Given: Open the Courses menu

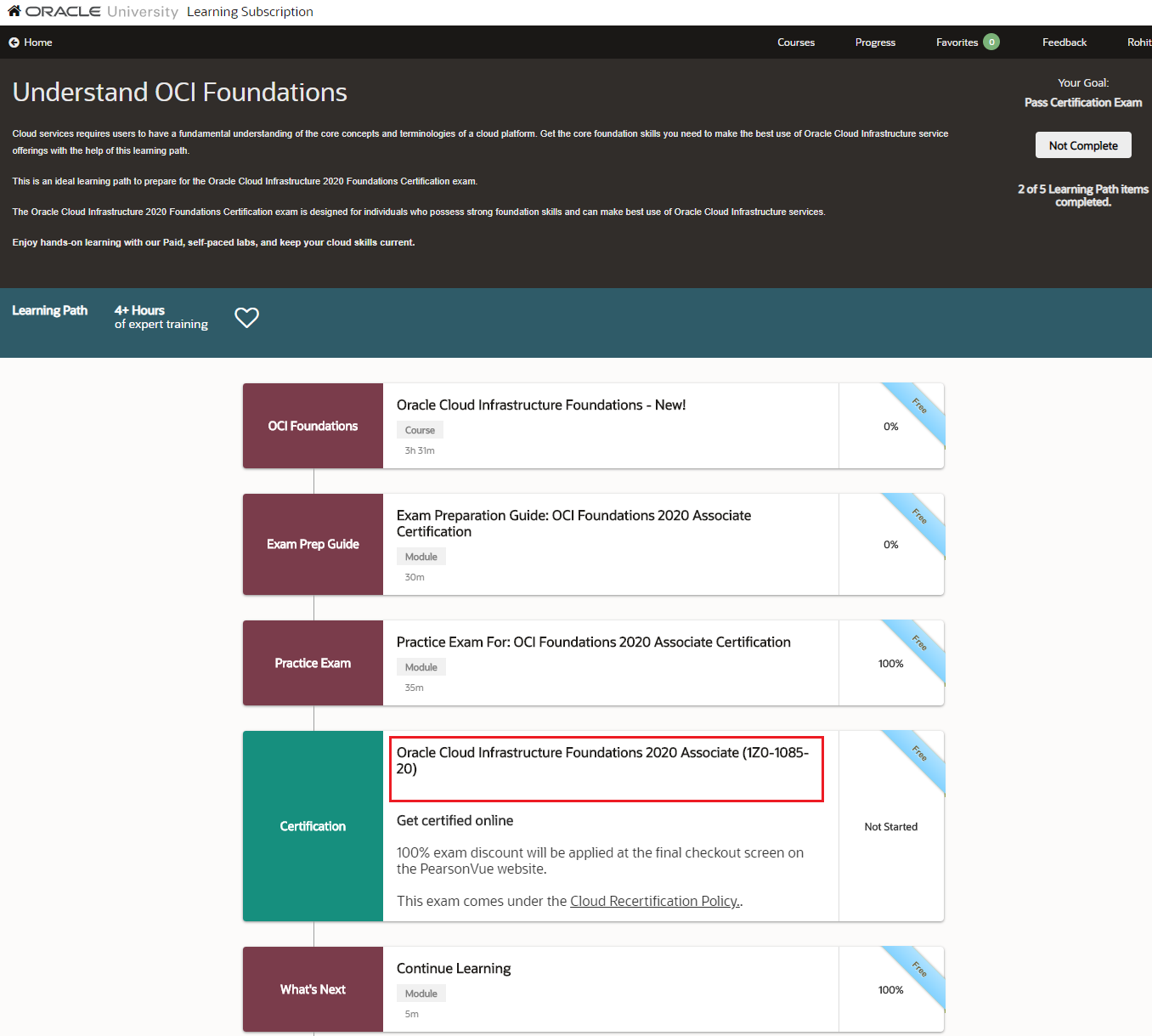Looking at the screenshot, I should click(795, 42).
